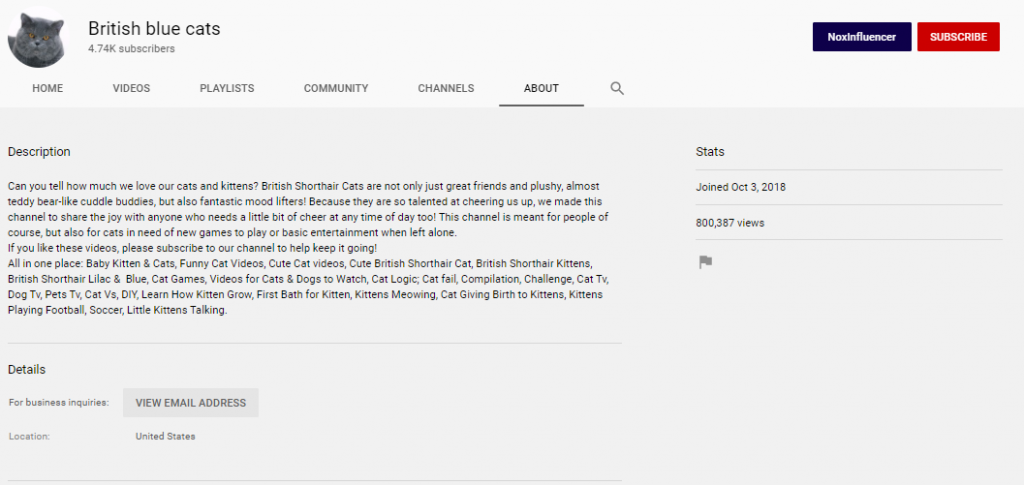Viewport: 1024px width, 485px height.
Task: Click the 800,387 views stat
Action: point(730,223)
